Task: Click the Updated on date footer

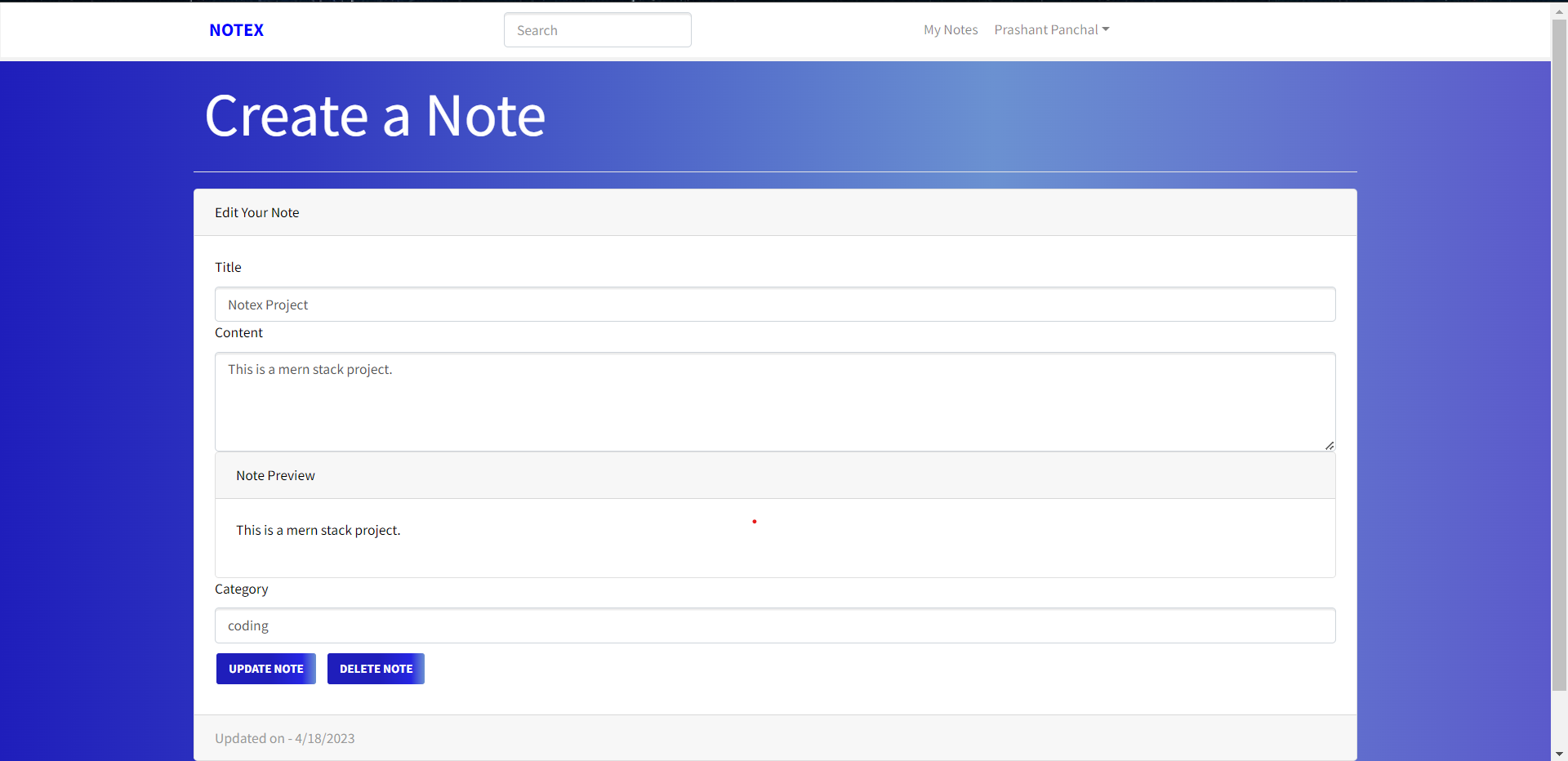Action: [284, 737]
